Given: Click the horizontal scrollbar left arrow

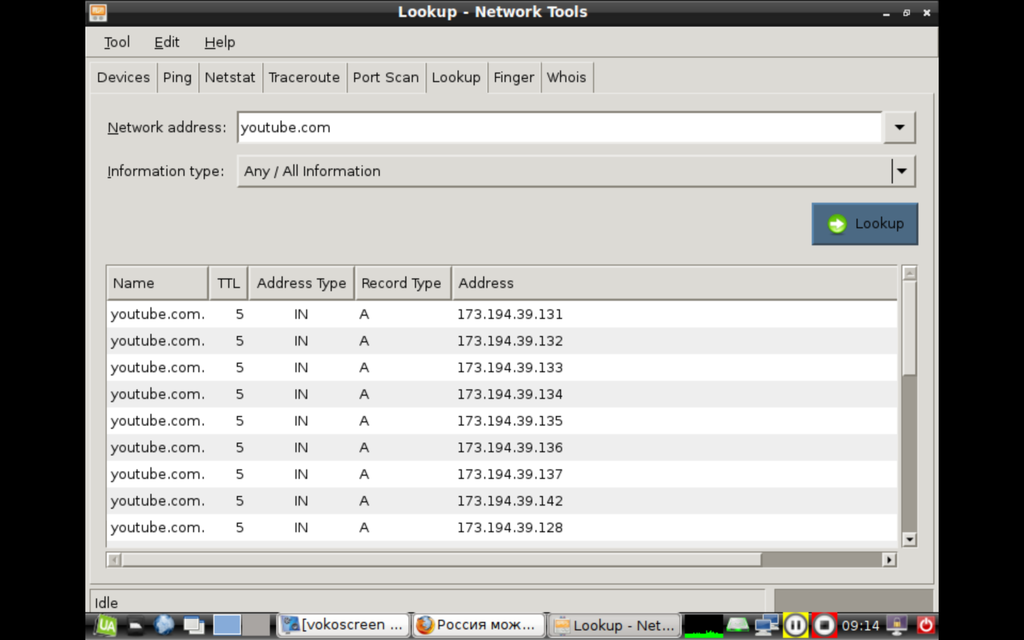Looking at the screenshot, I should (114, 560).
